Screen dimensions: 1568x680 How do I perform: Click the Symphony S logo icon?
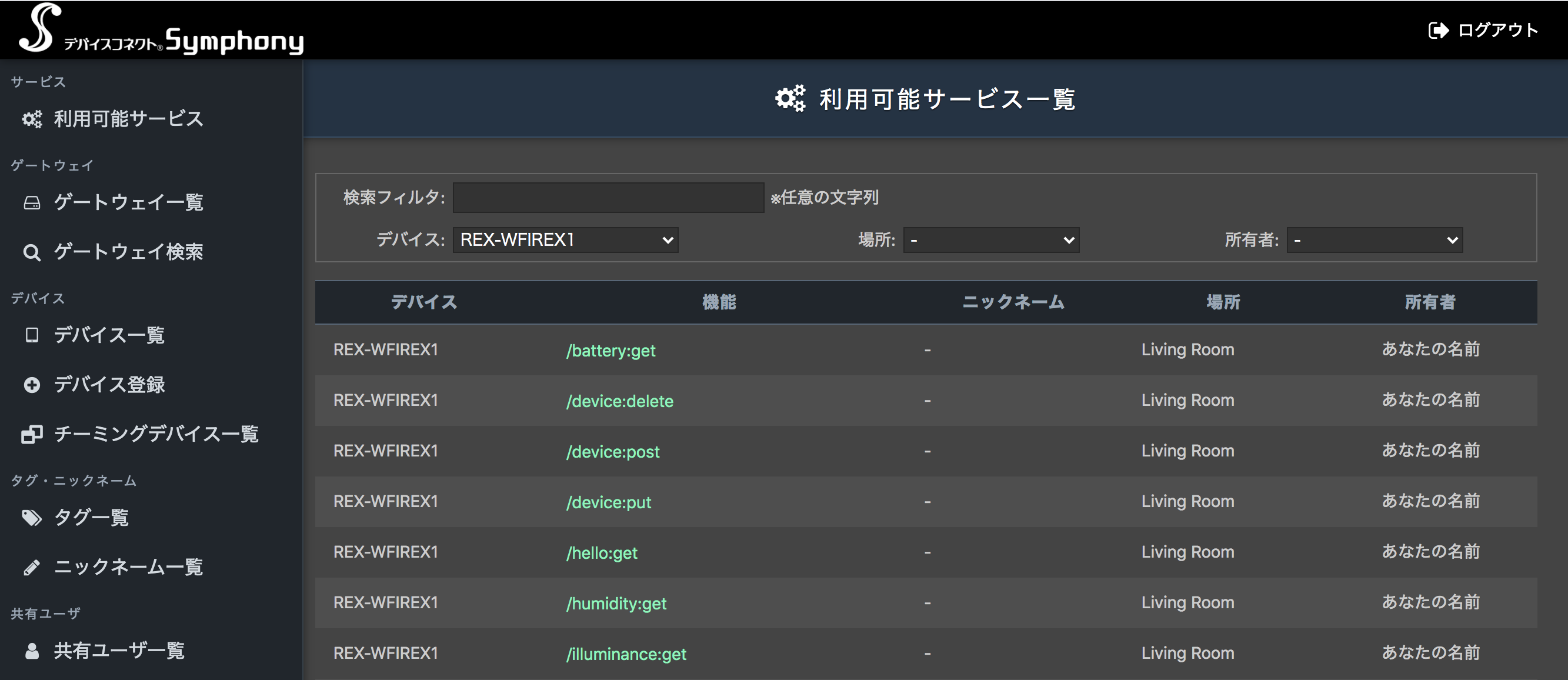tap(39, 28)
